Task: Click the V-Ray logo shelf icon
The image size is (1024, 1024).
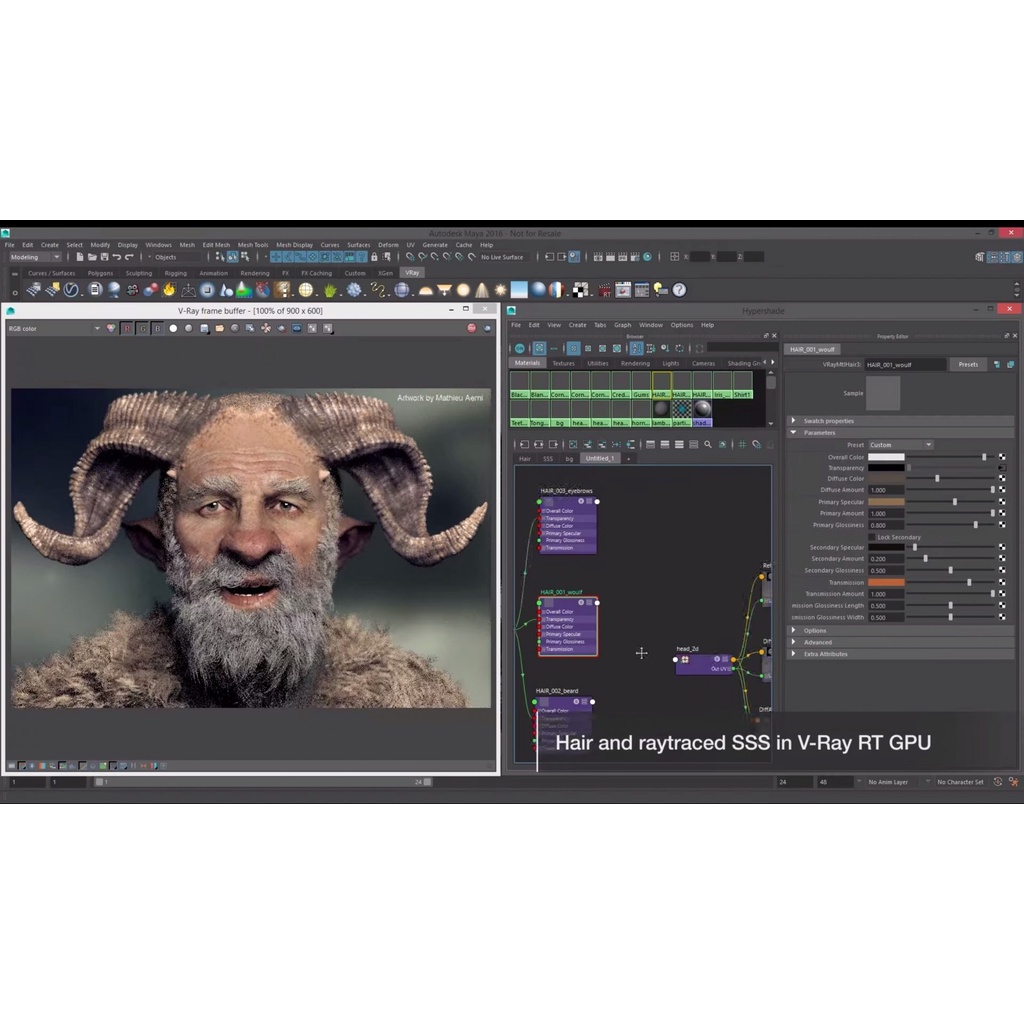Action: coord(71,290)
